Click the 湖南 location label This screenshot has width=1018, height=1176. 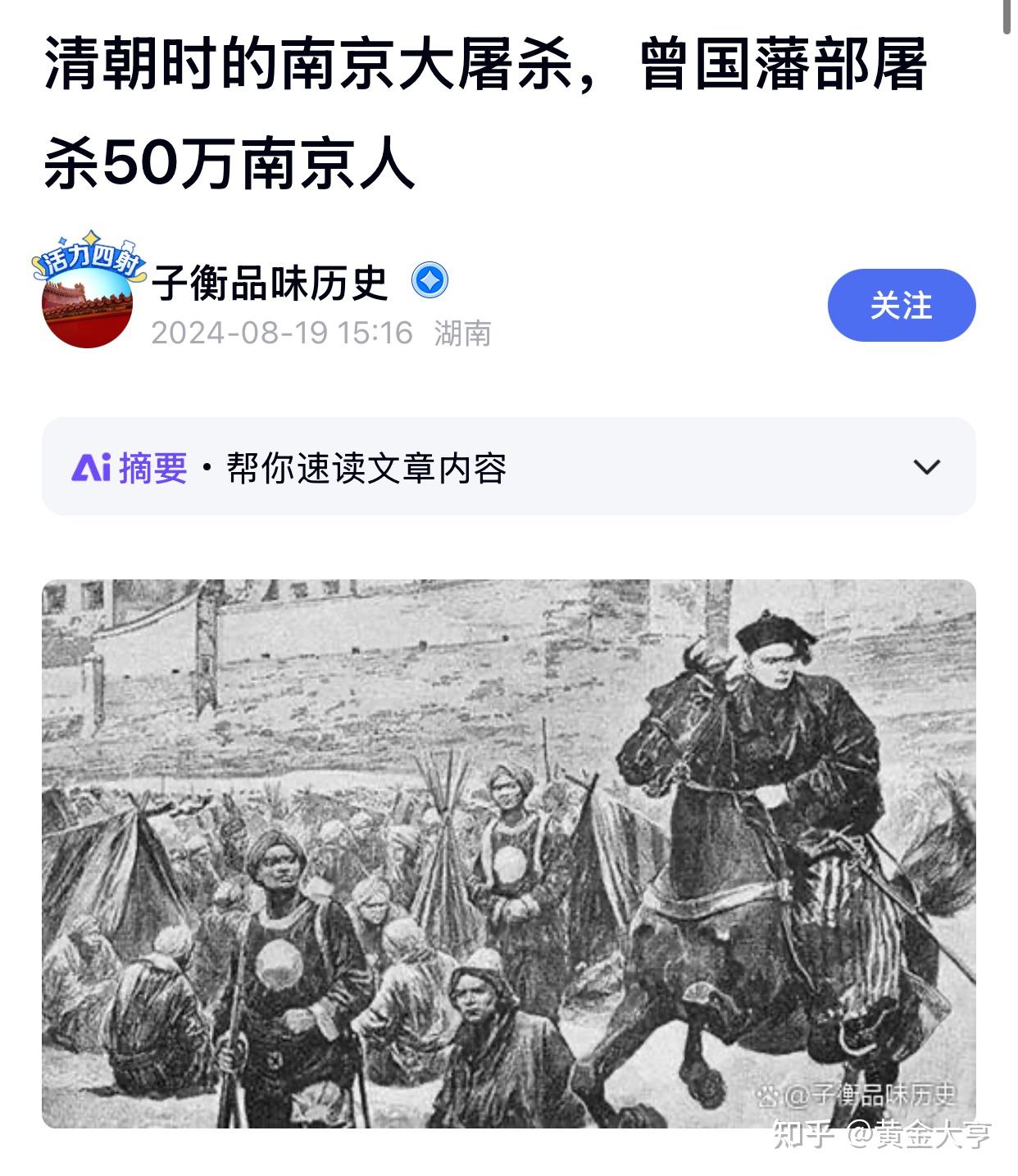(x=462, y=333)
